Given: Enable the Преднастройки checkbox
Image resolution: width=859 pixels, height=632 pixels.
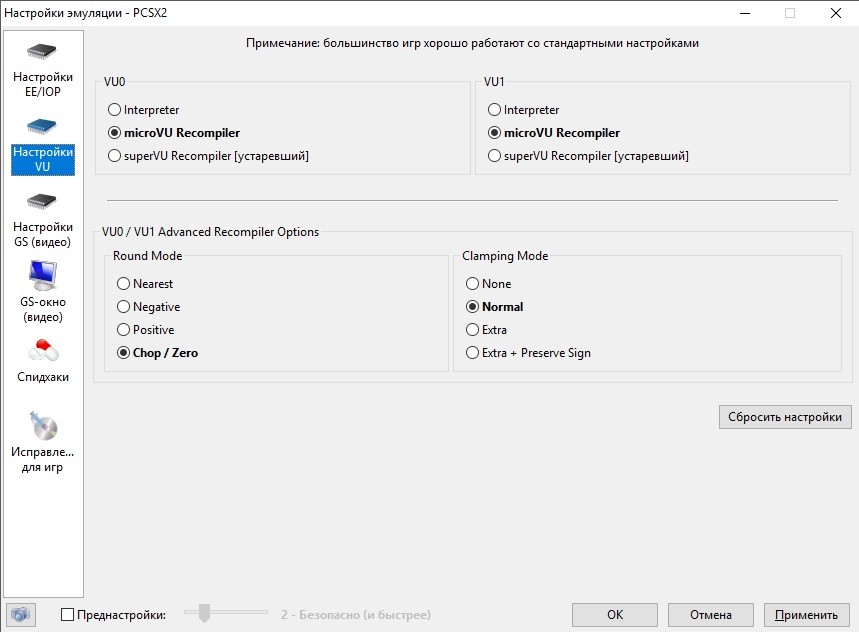Looking at the screenshot, I should pos(68,615).
